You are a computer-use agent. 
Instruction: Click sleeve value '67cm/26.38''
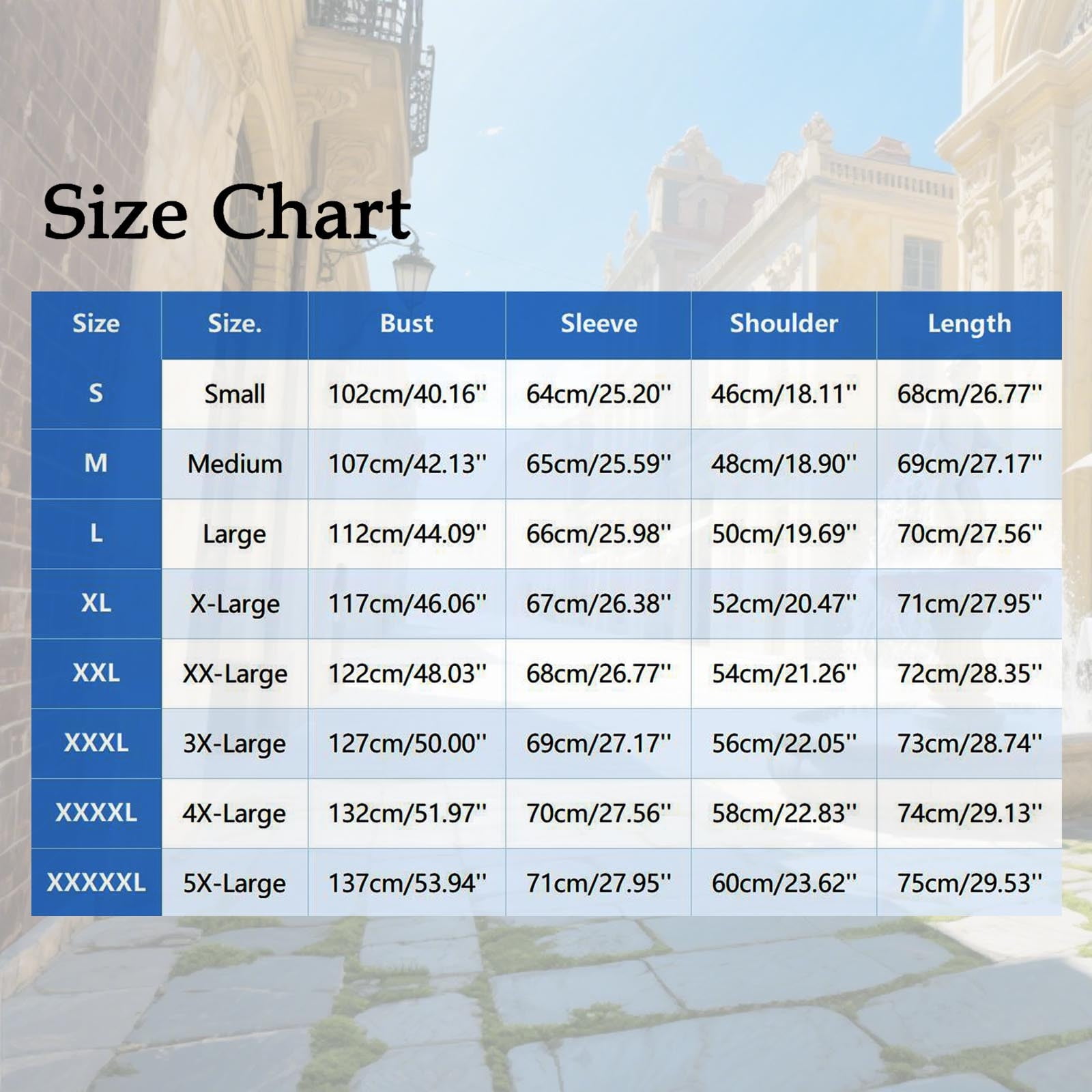(599, 604)
